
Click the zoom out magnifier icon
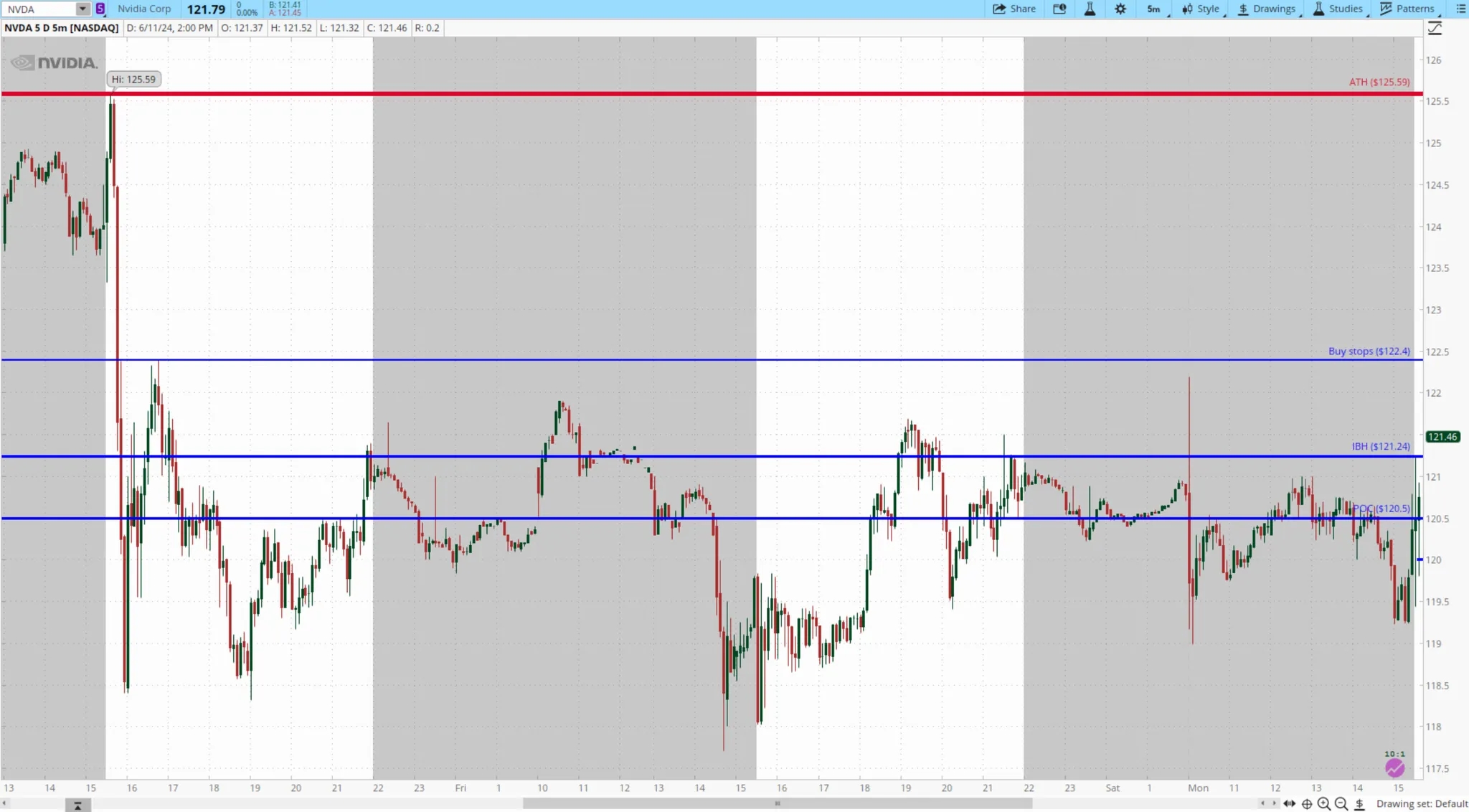click(x=1341, y=803)
